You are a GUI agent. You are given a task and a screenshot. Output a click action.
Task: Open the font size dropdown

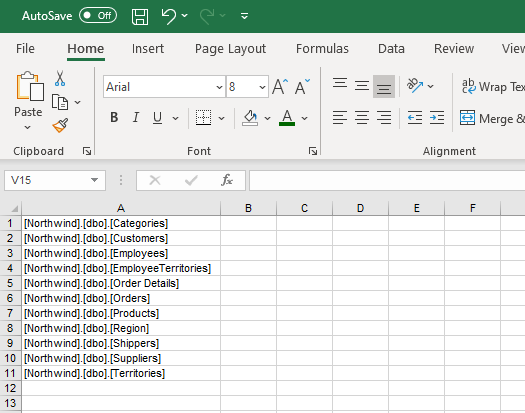[x=262, y=87]
